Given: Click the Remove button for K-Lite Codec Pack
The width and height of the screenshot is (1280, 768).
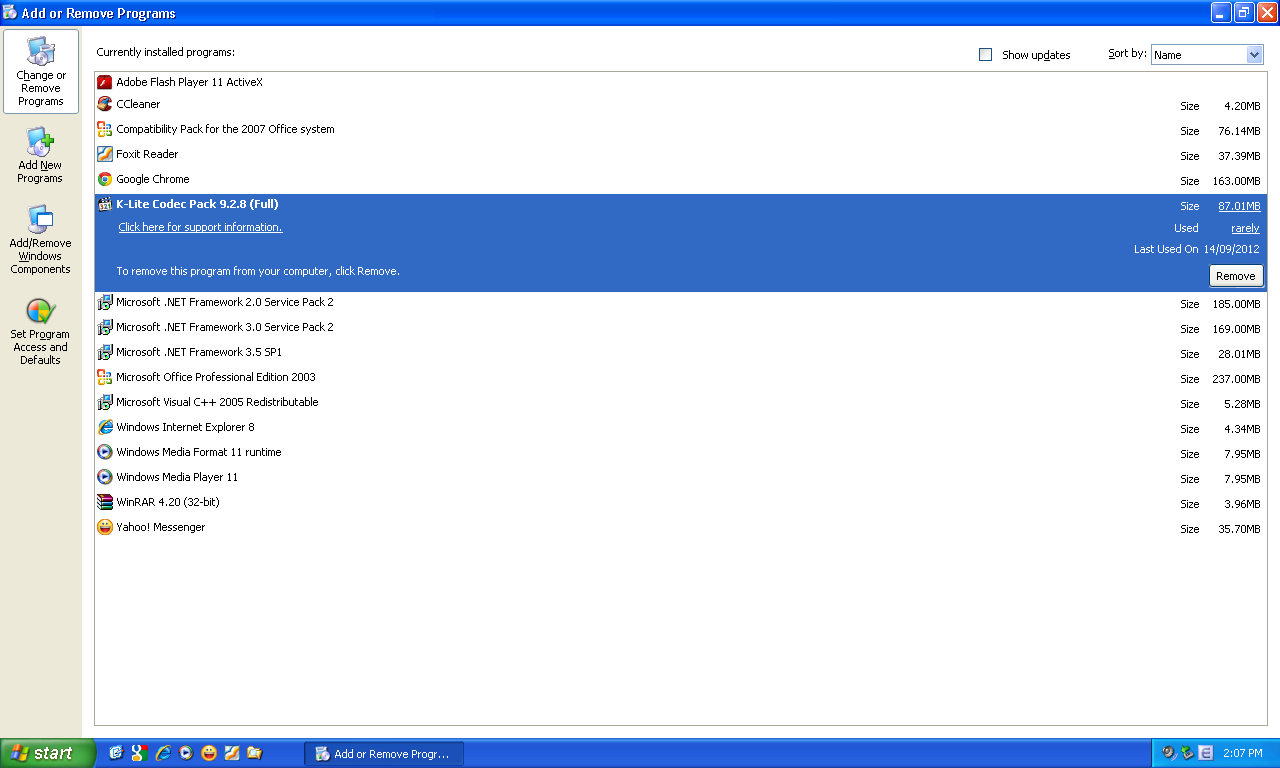Looking at the screenshot, I should tap(1236, 276).
